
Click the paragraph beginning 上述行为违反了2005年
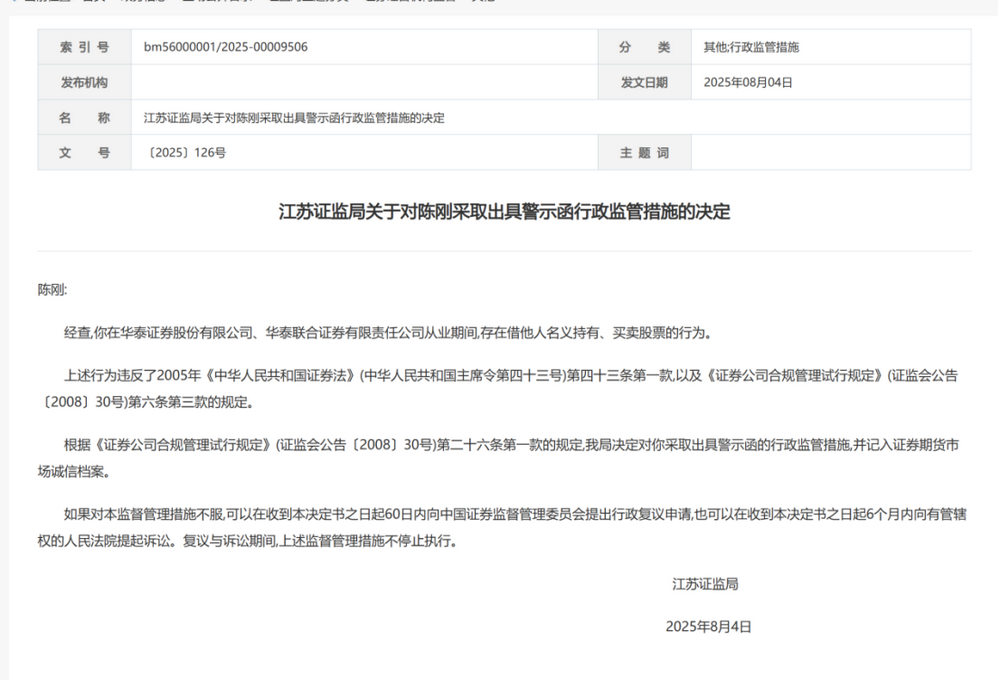click(x=498, y=389)
